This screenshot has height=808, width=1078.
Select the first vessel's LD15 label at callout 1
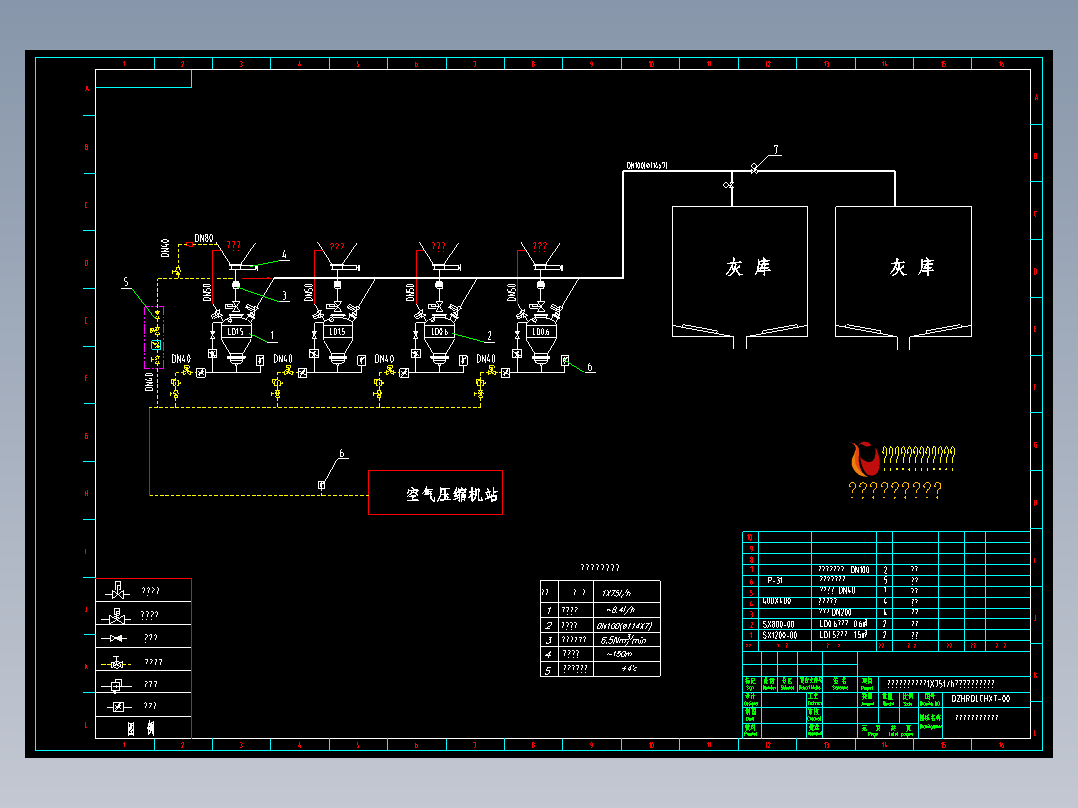tap(236, 331)
